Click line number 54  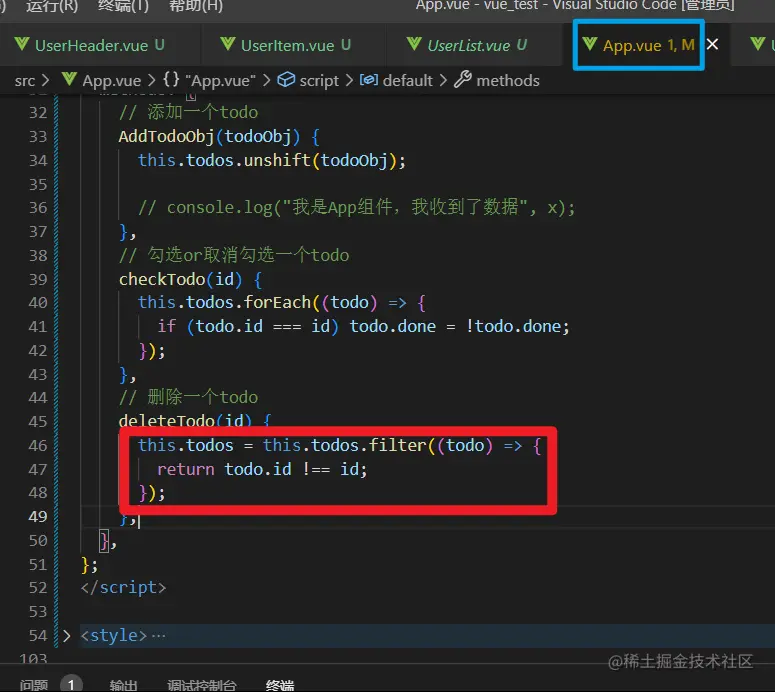[x=38, y=636]
